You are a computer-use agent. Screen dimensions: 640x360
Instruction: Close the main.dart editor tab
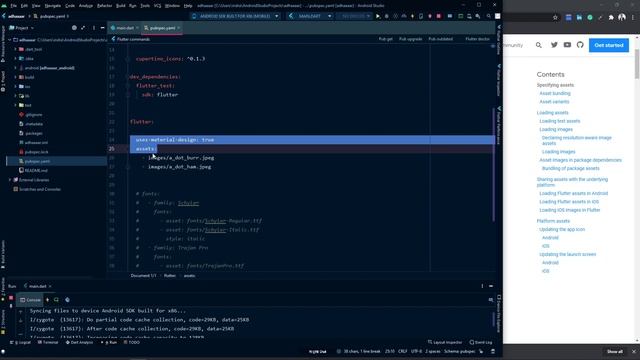click(137, 28)
